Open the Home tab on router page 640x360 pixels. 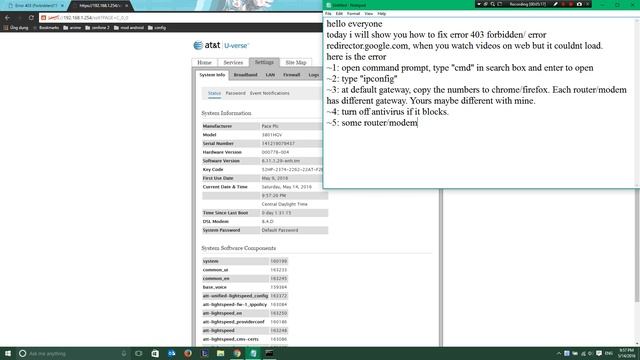point(204,62)
